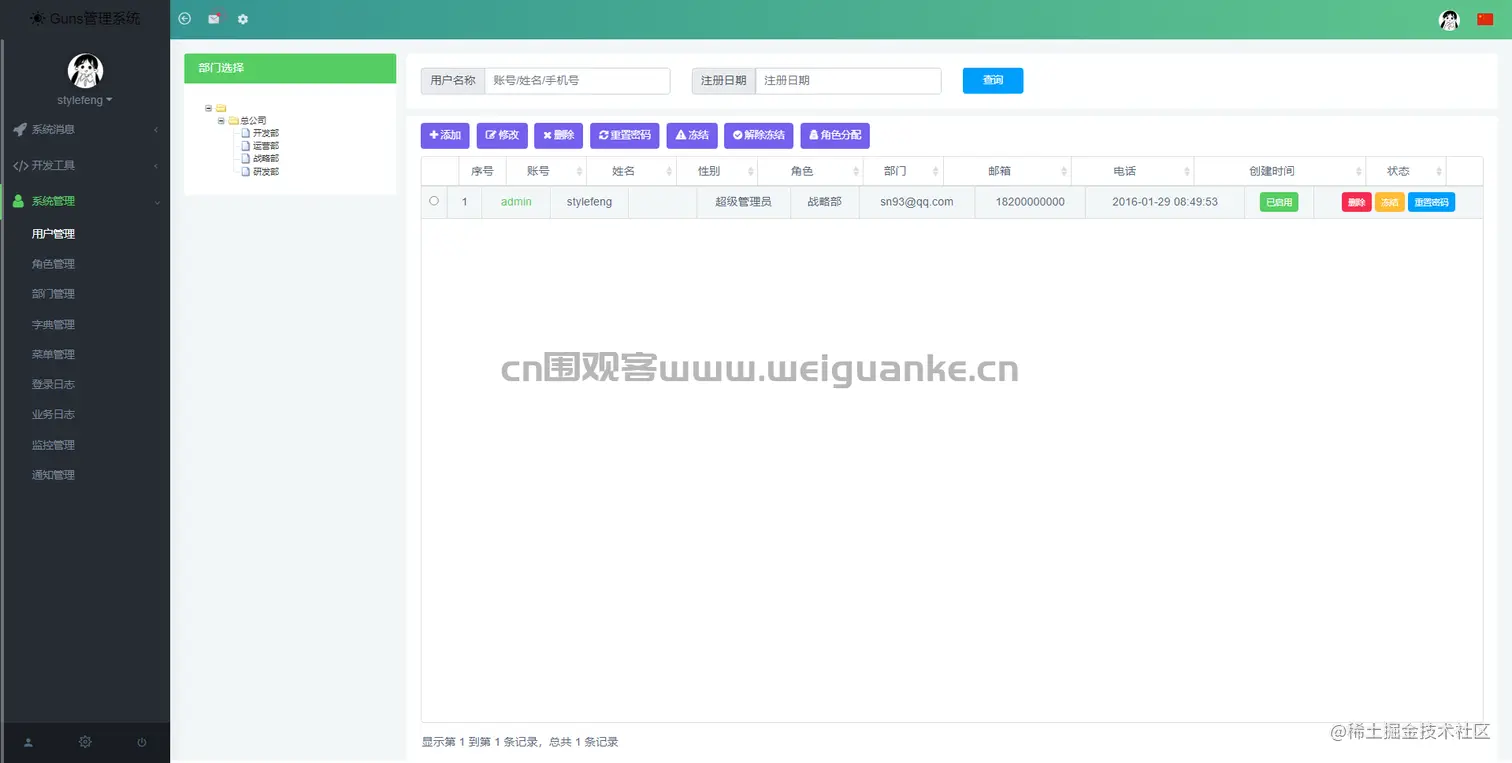Click the 重置密码 toolbar button with refresh icon

[625, 135]
